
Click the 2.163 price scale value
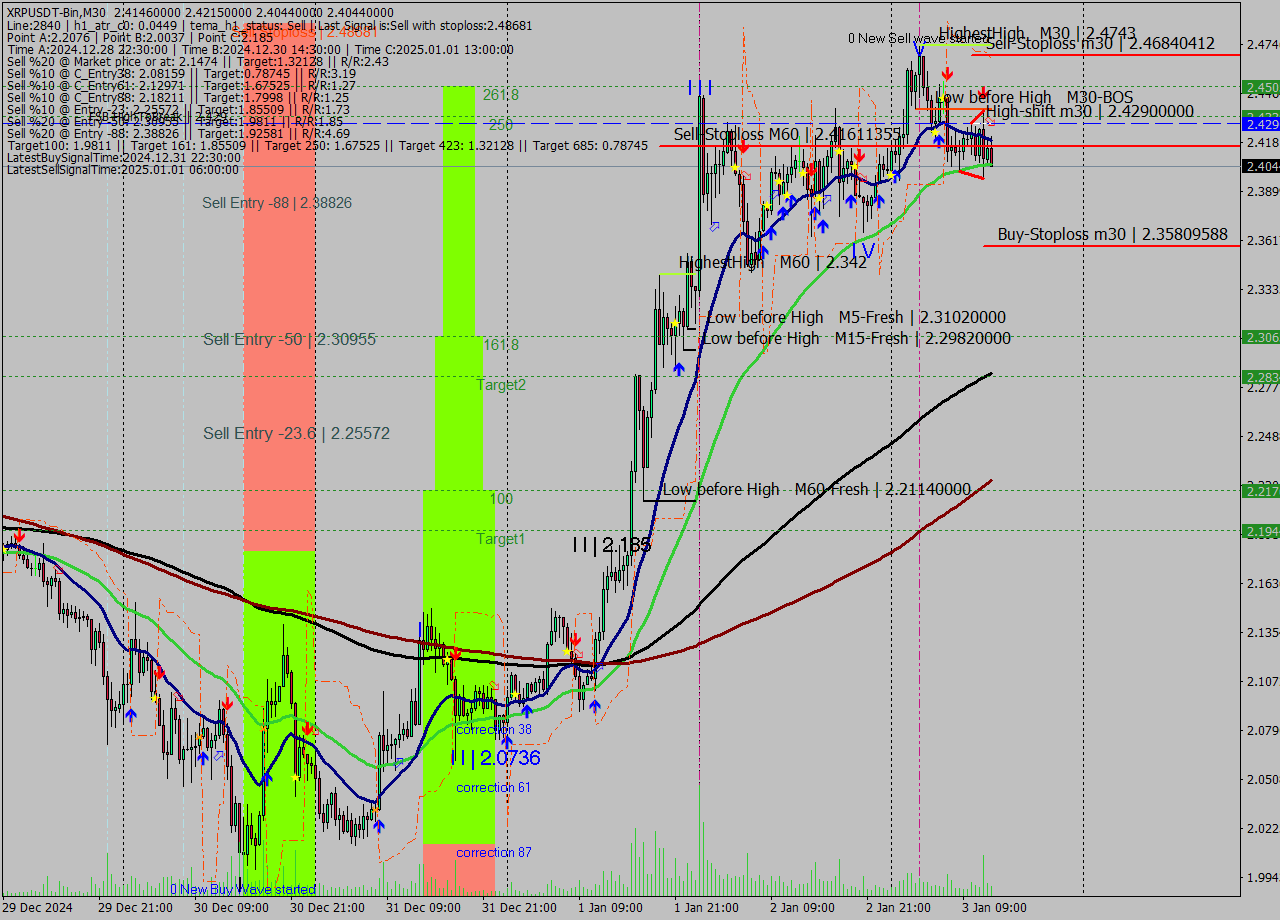[x=1262, y=583]
